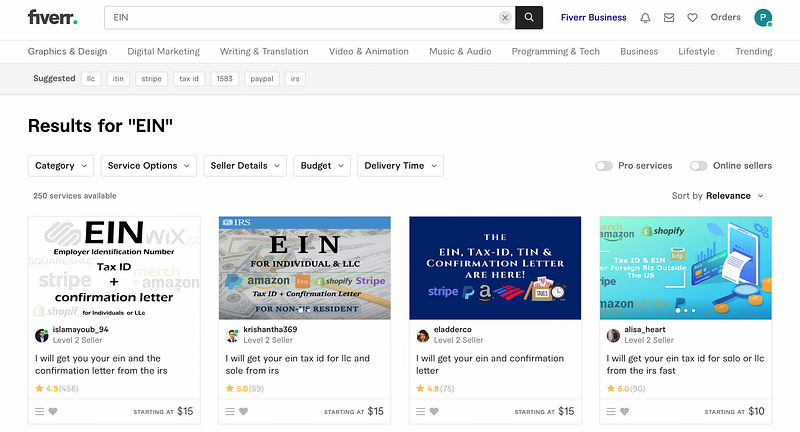This screenshot has height=432, width=800.
Task: Expand the Seller Details filter
Action: click(245, 166)
